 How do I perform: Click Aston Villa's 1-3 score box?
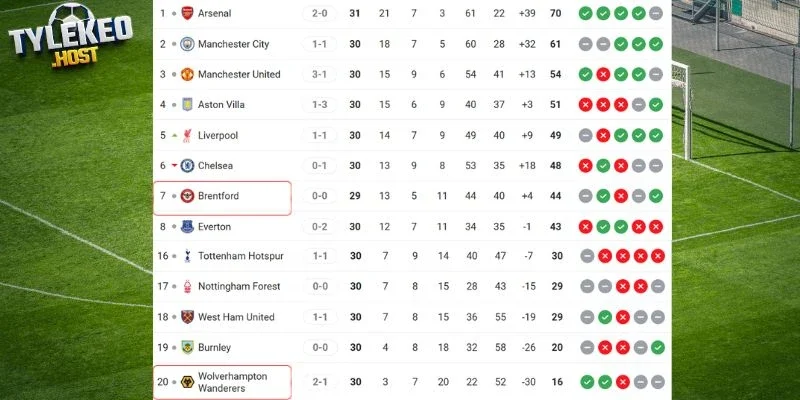(x=319, y=105)
